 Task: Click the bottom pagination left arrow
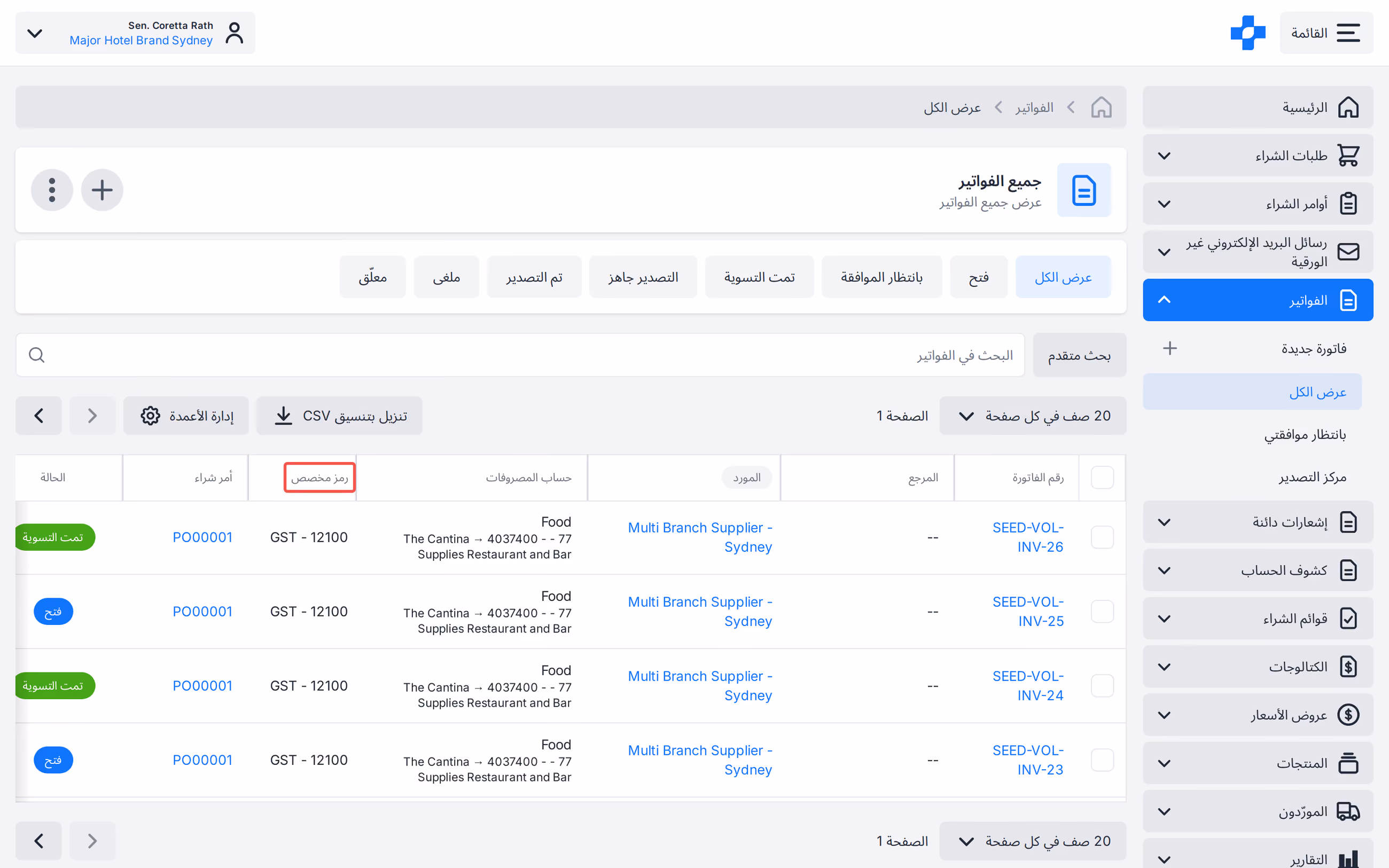coord(38,841)
